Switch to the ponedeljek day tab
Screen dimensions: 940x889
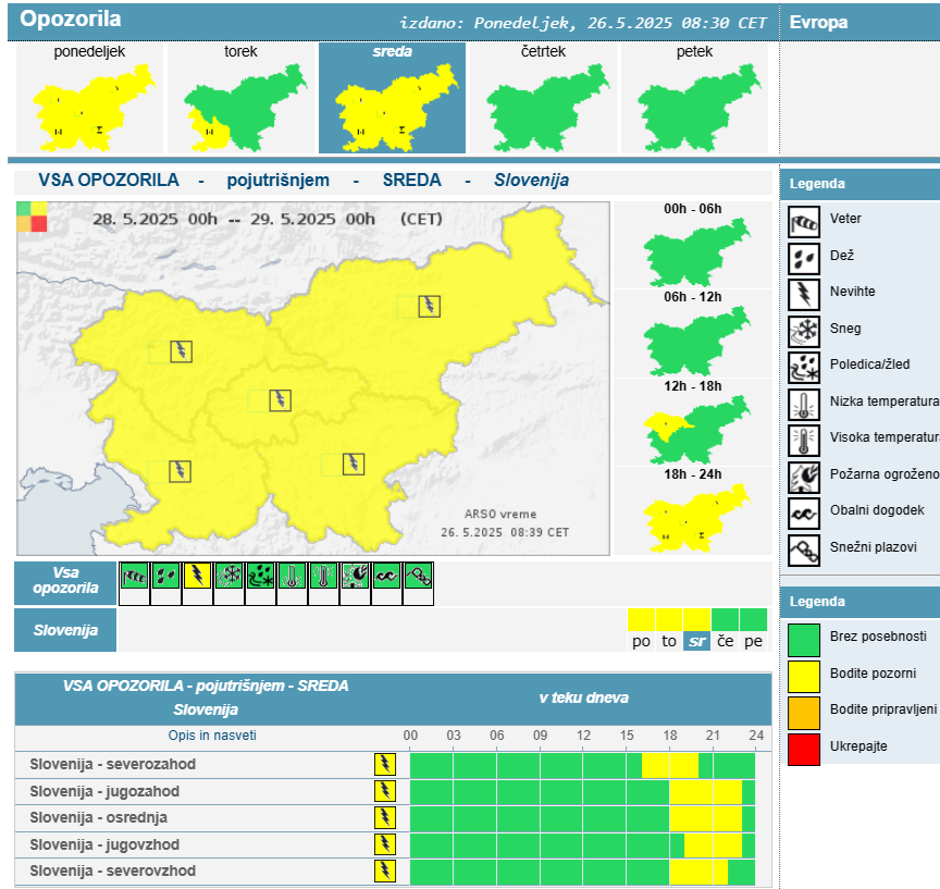point(89,99)
